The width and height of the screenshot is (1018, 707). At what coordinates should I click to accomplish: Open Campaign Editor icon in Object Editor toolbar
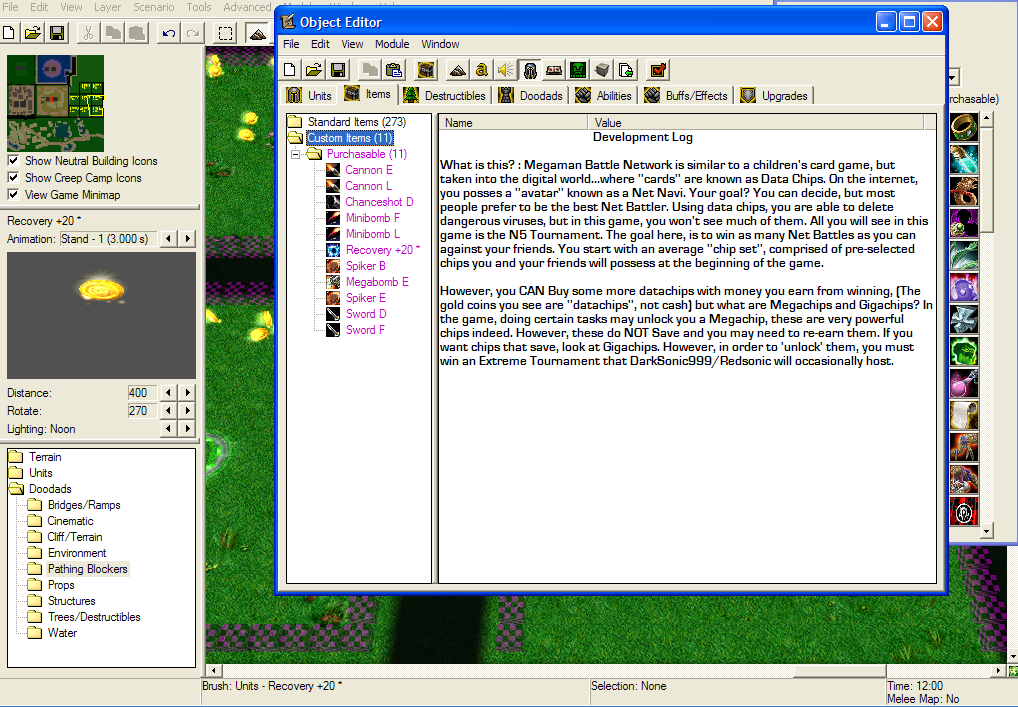tap(554, 70)
